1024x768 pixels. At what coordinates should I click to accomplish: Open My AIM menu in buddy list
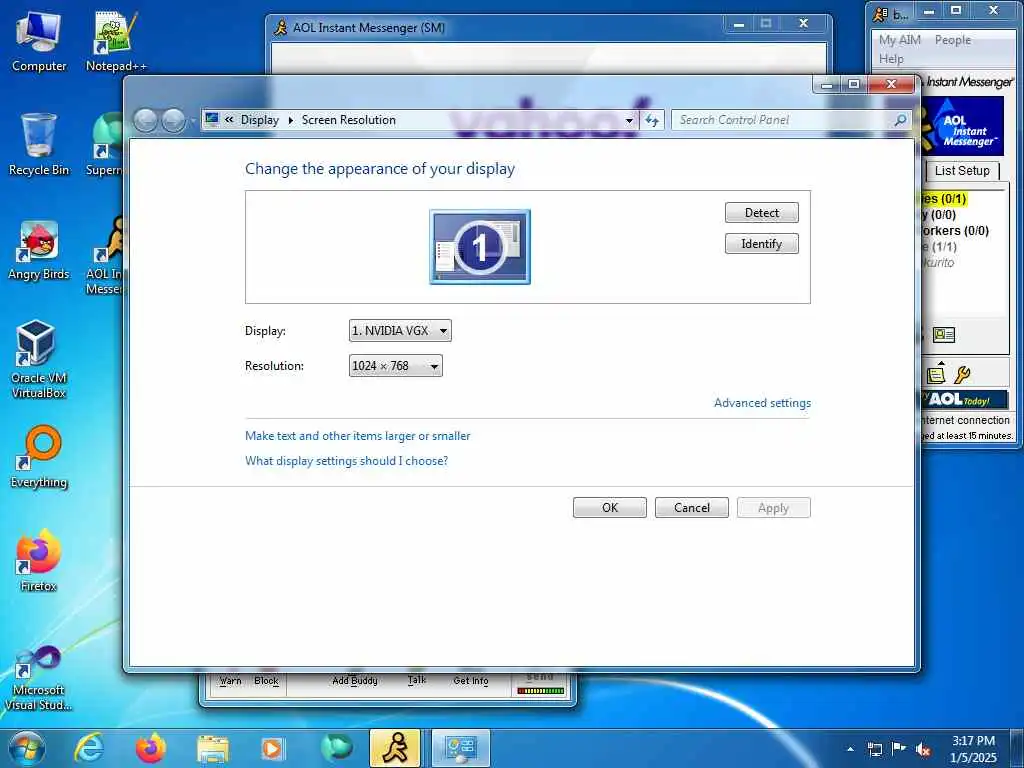899,40
